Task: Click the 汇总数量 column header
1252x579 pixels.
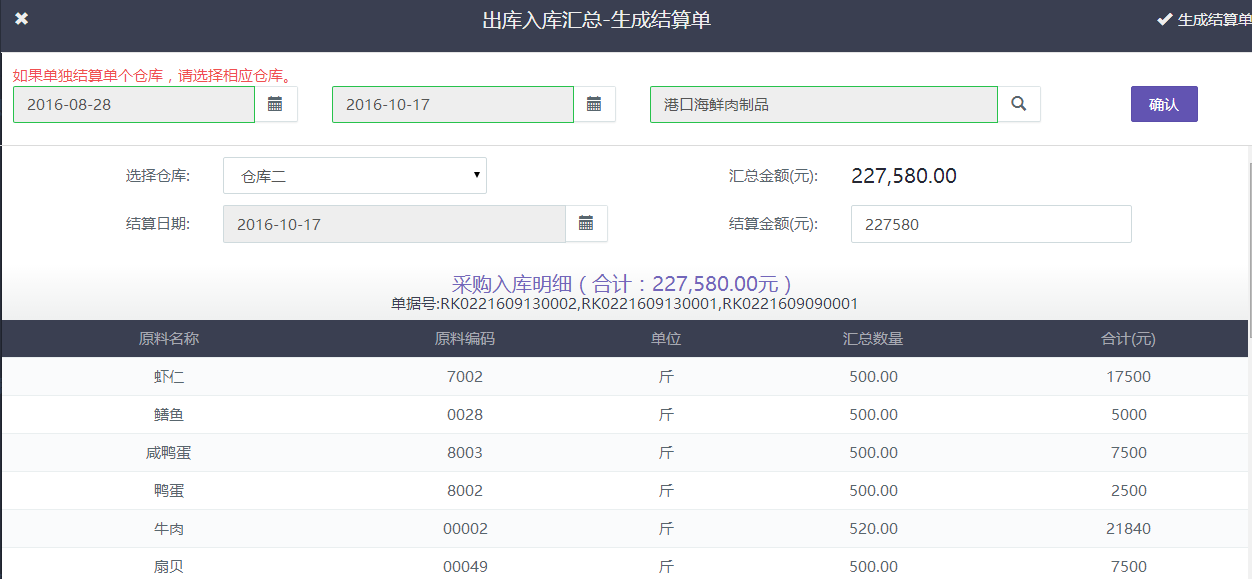Action: click(873, 339)
